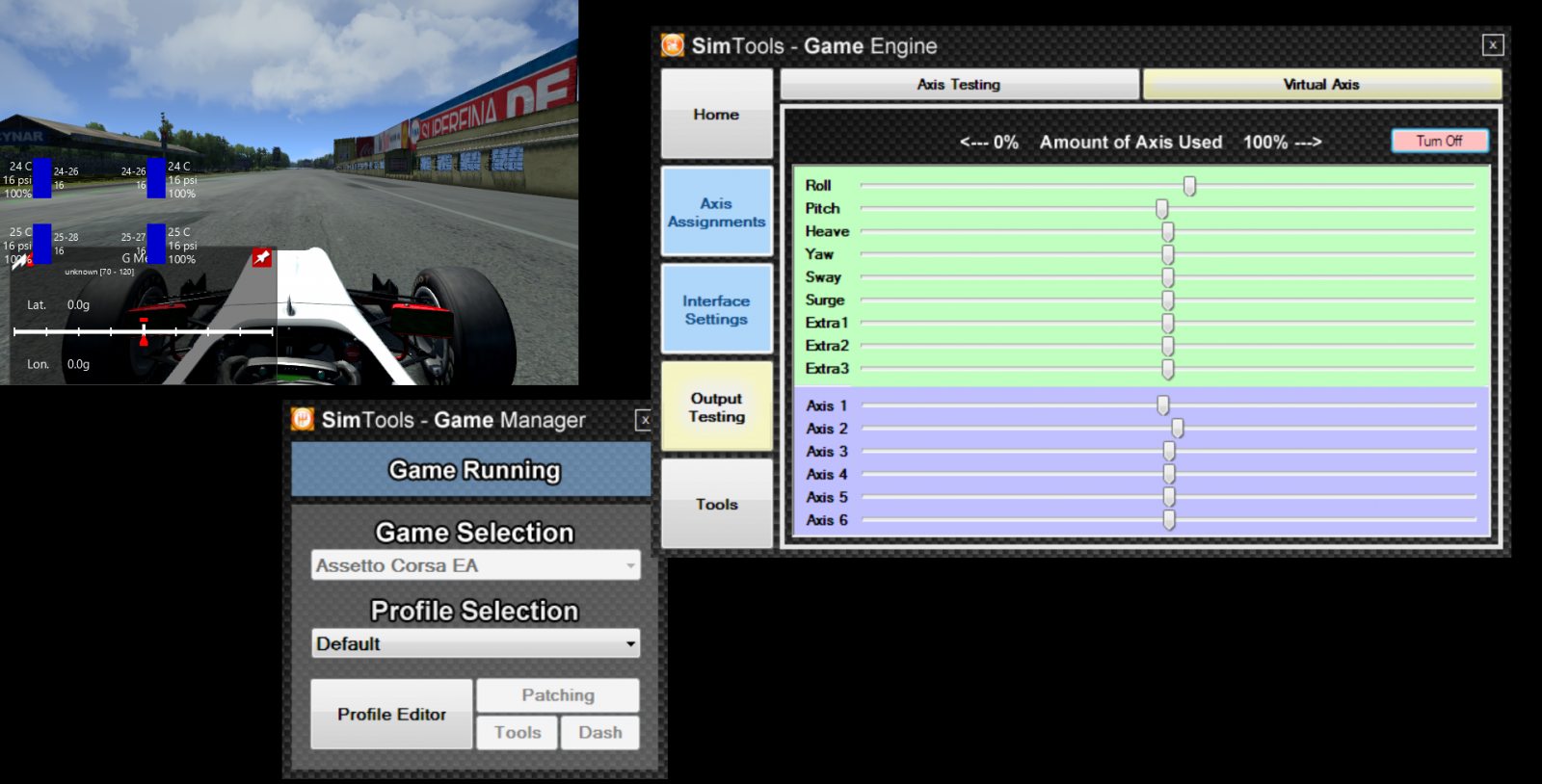Switch to the Virtual Axis tab
The height and width of the screenshot is (784, 1542).
click(x=1321, y=84)
